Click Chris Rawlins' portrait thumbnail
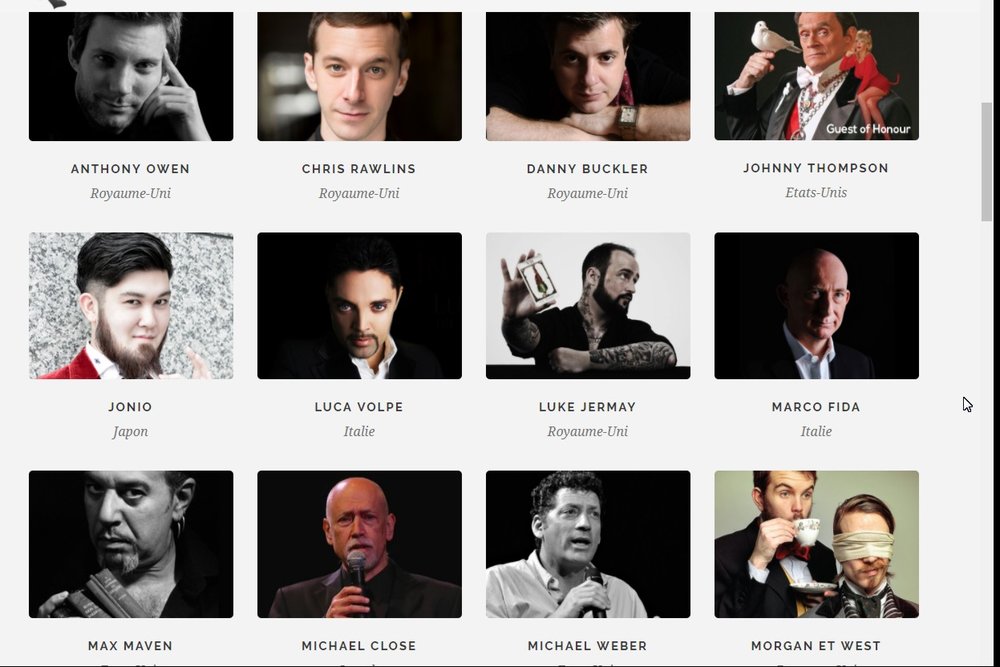This screenshot has width=1000, height=667. (x=359, y=76)
